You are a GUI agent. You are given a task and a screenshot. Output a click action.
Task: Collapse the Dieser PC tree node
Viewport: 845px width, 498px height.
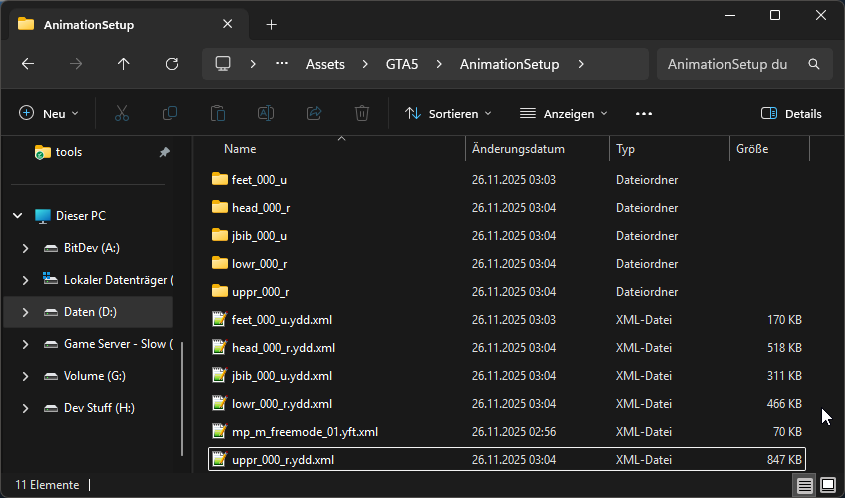(17, 216)
